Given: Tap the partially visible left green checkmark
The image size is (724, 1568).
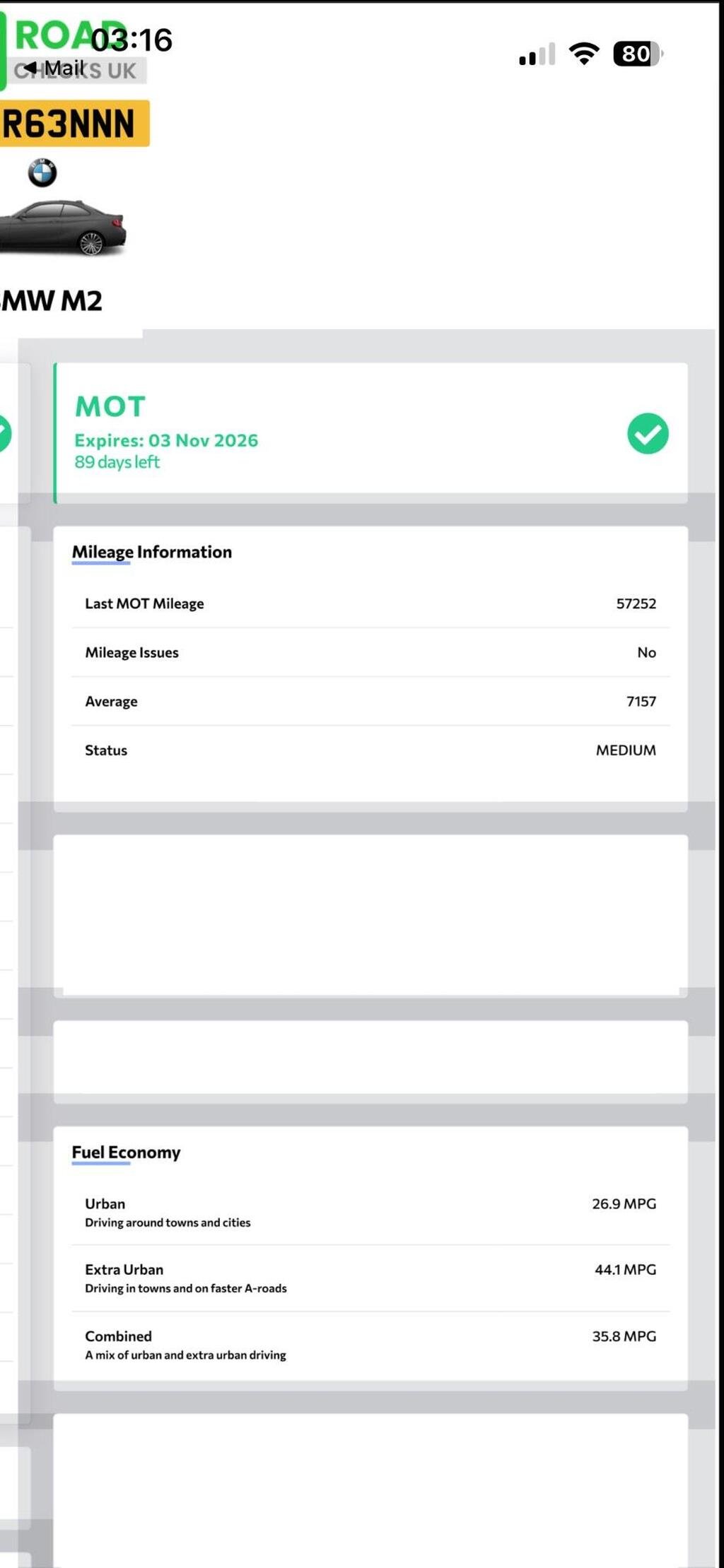Looking at the screenshot, I should point(5,433).
